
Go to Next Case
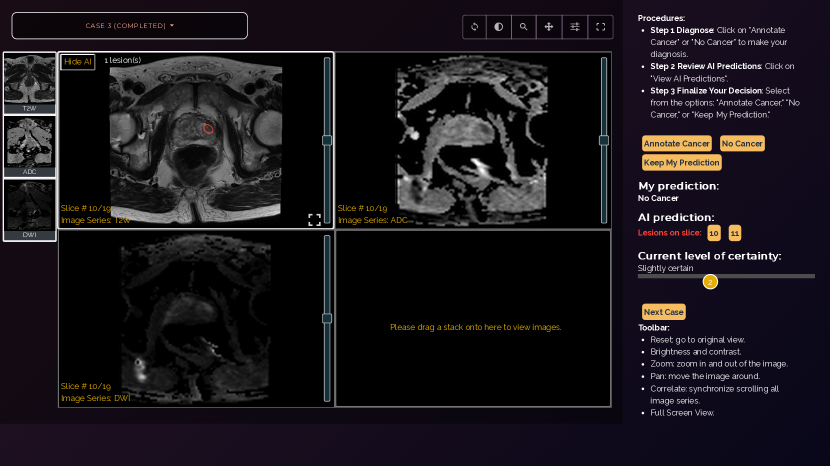click(664, 312)
